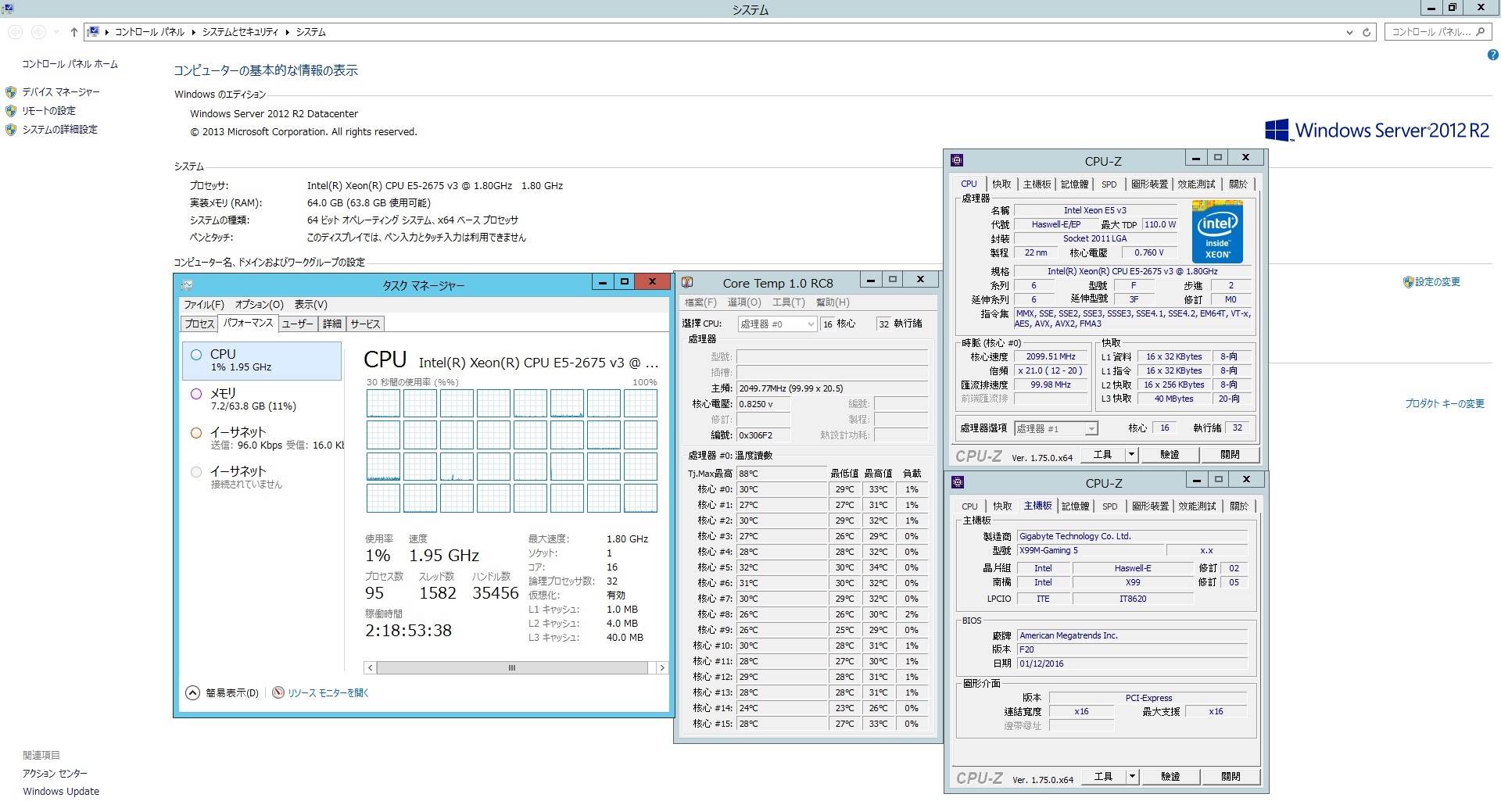1501x812 pixels.
Task: Expand the address bar history dropdown
Action: (x=1349, y=32)
